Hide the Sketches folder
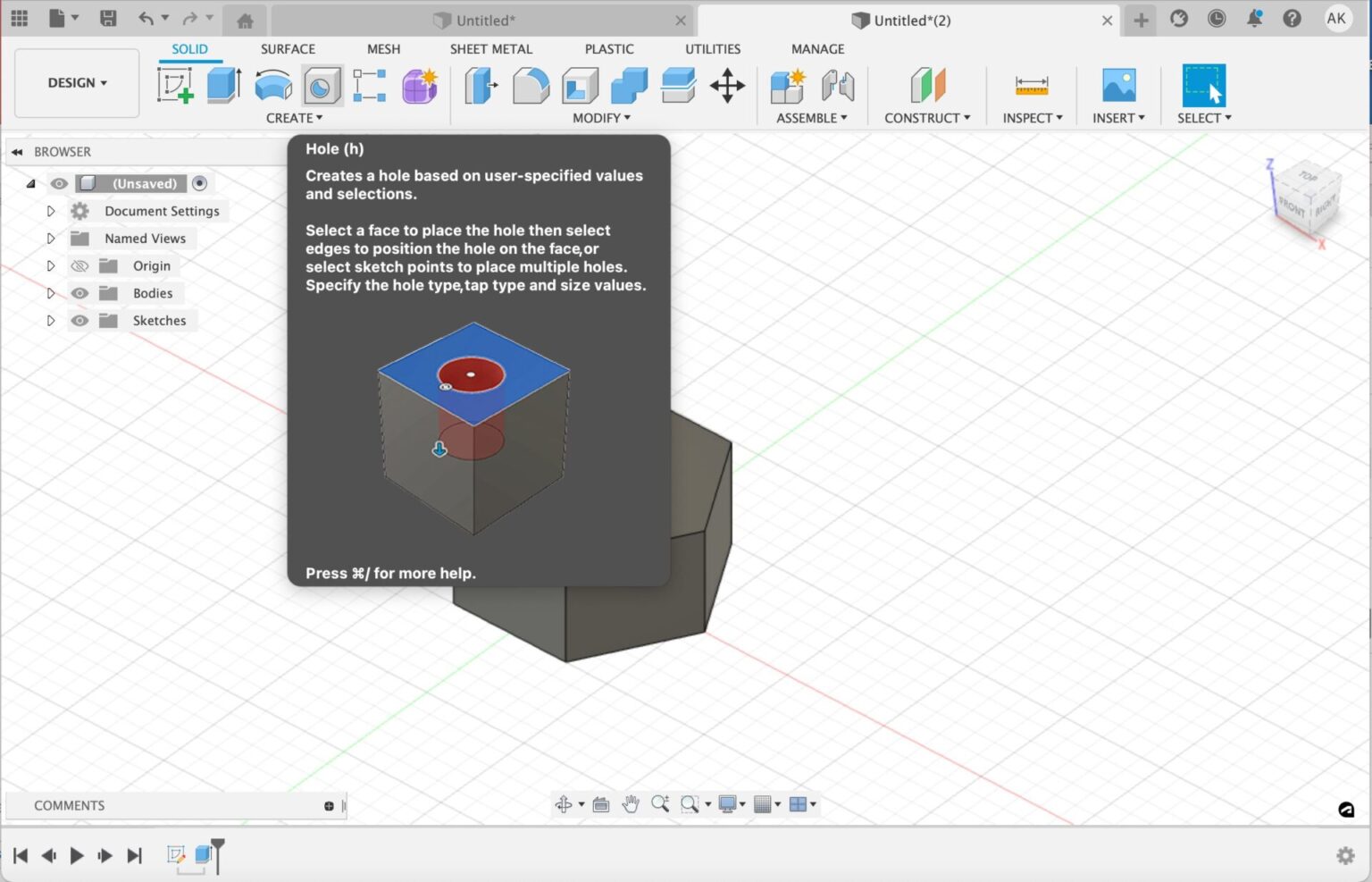This screenshot has height=882, width=1372. [x=79, y=320]
